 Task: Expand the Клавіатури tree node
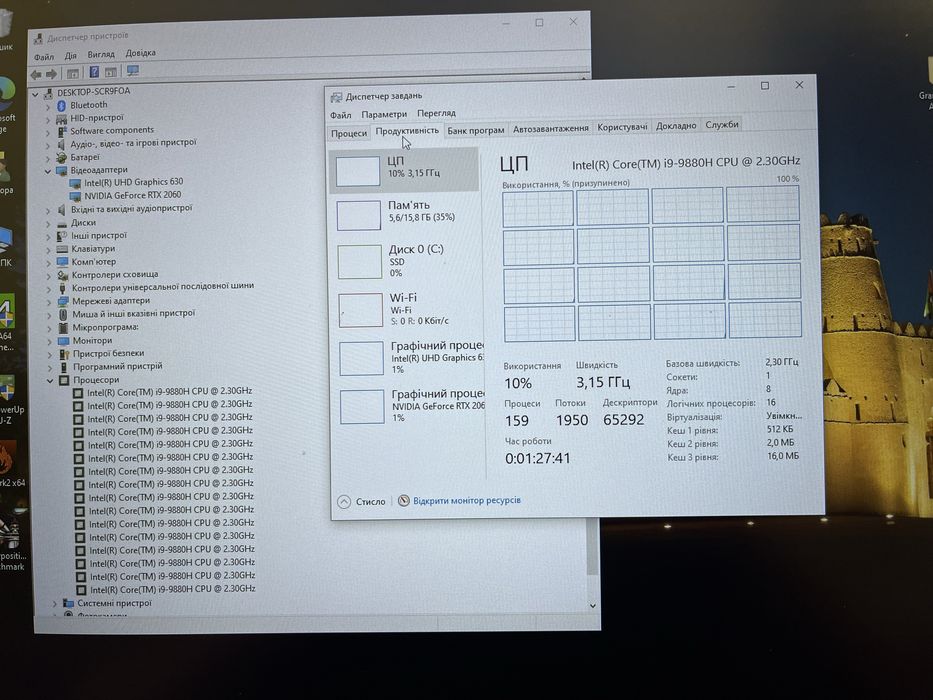[49, 249]
